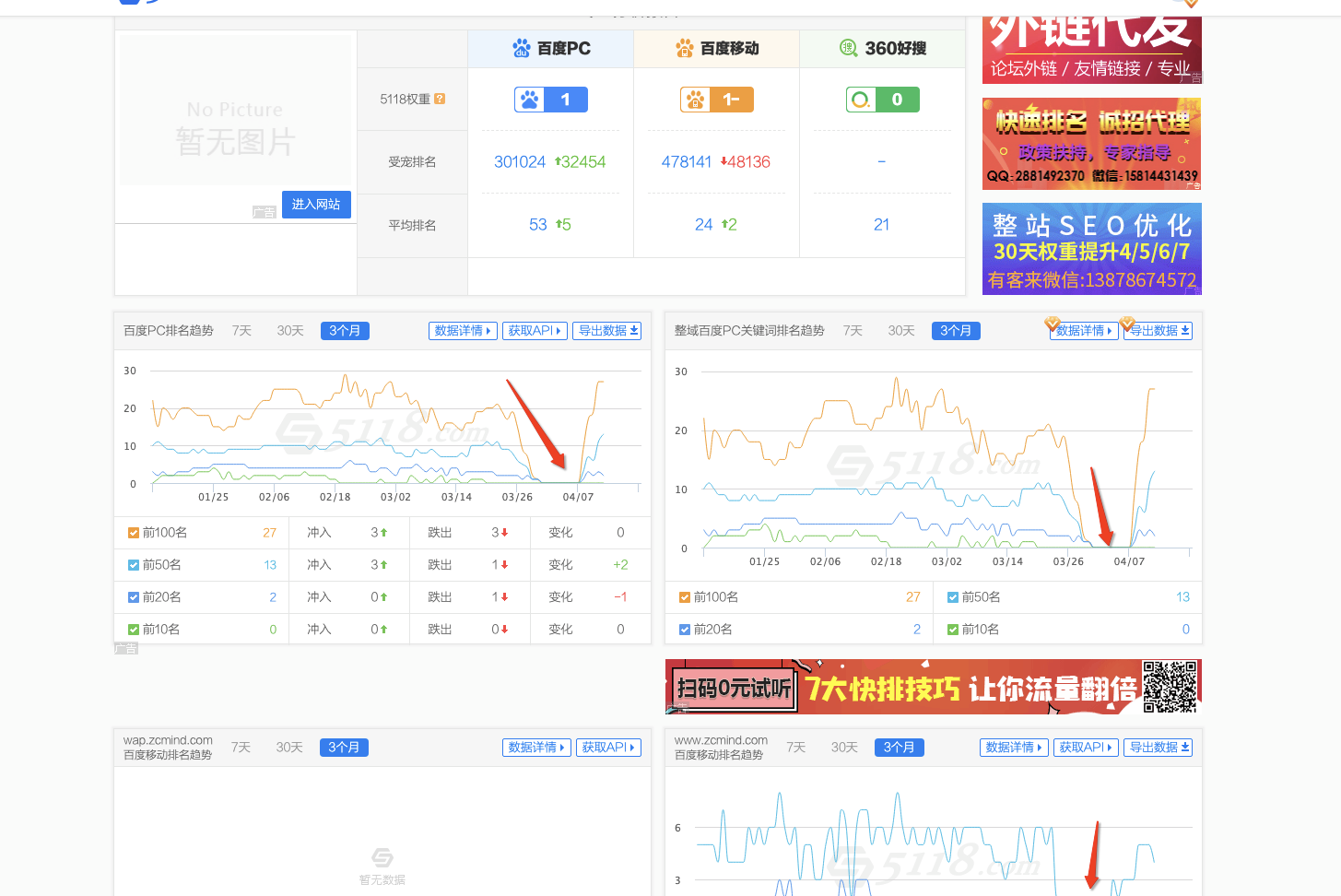Open 获取API in 百度PC排名趋势 panel
Screen dimensions: 1341x896
coord(535,331)
